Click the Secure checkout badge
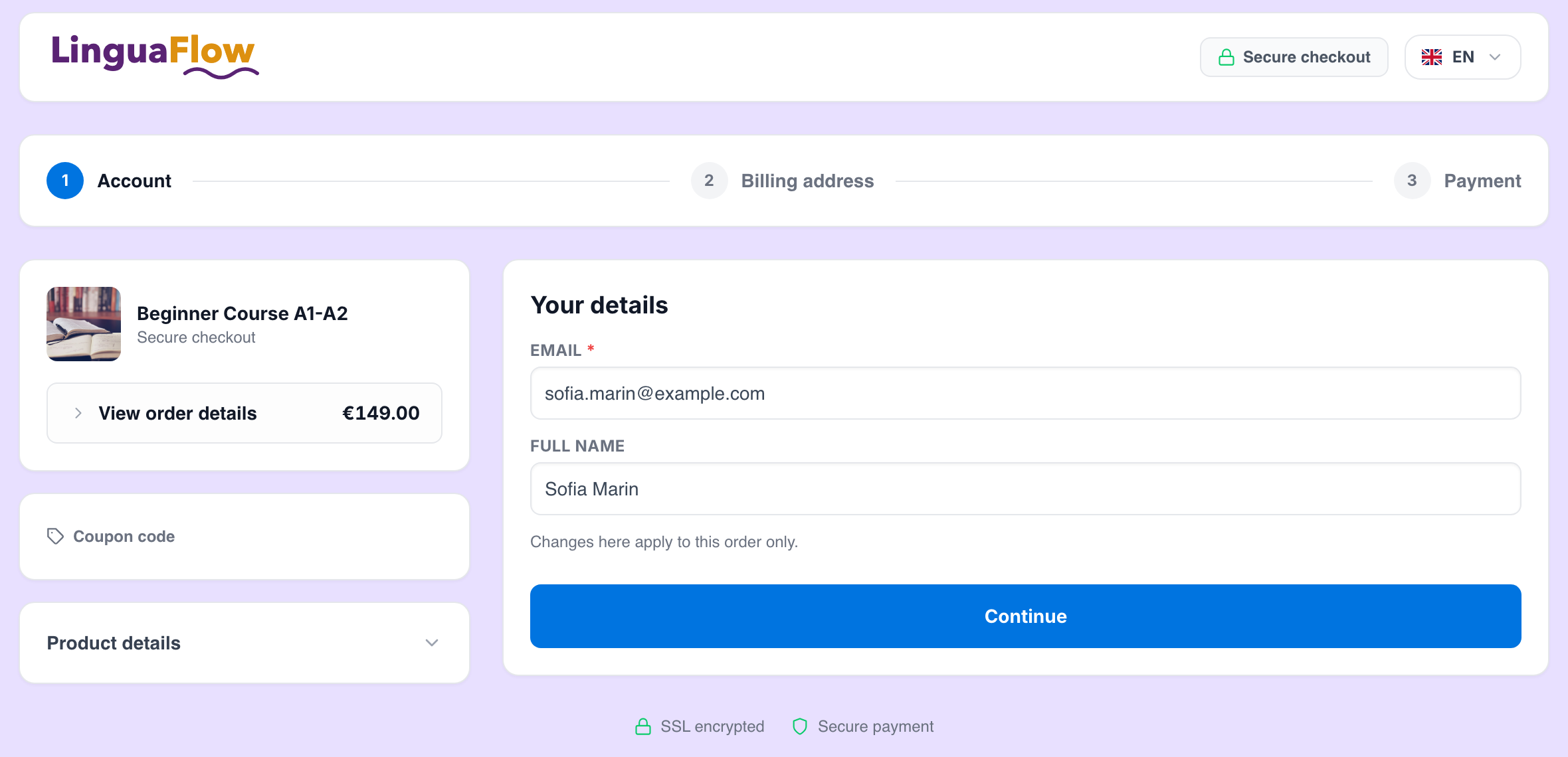The width and height of the screenshot is (1568, 757). 1294,57
